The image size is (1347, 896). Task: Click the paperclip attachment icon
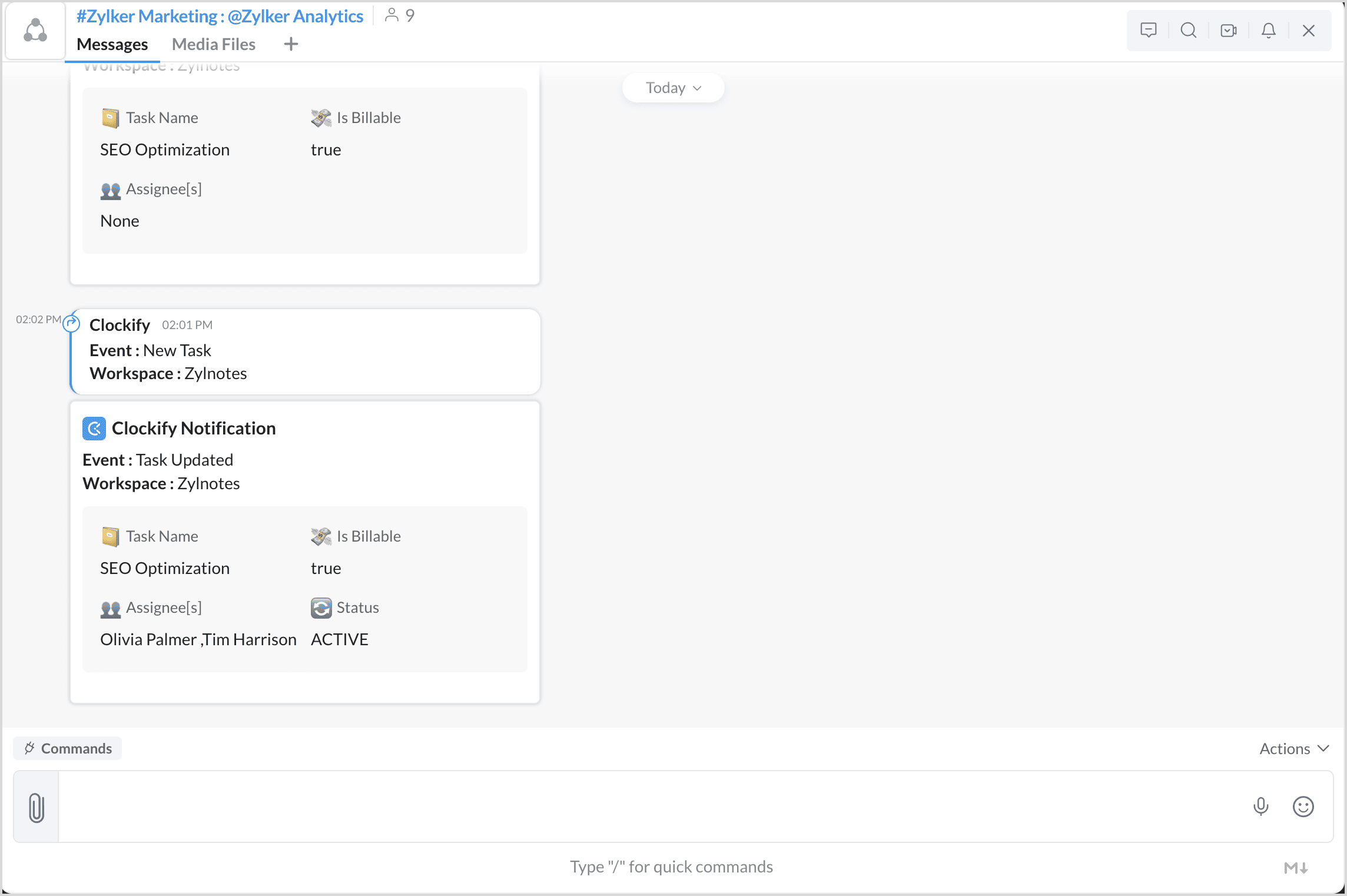(37, 807)
